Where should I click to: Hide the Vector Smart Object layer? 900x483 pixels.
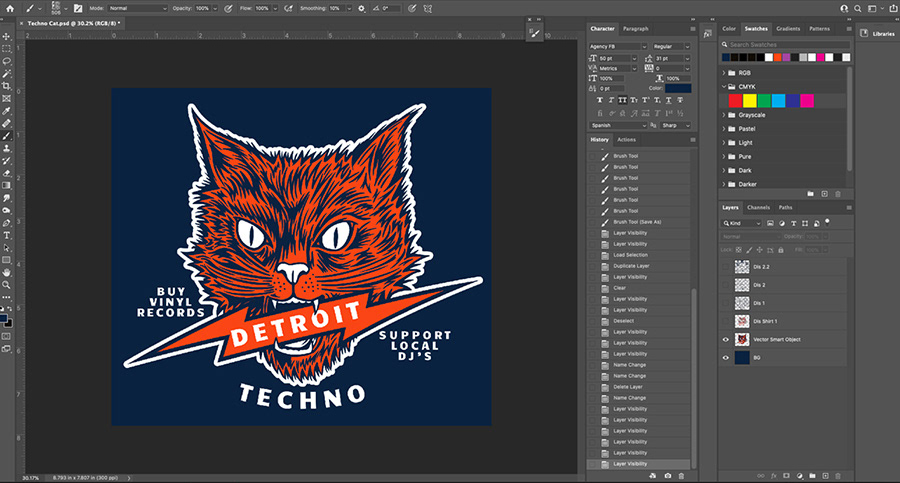click(726, 339)
